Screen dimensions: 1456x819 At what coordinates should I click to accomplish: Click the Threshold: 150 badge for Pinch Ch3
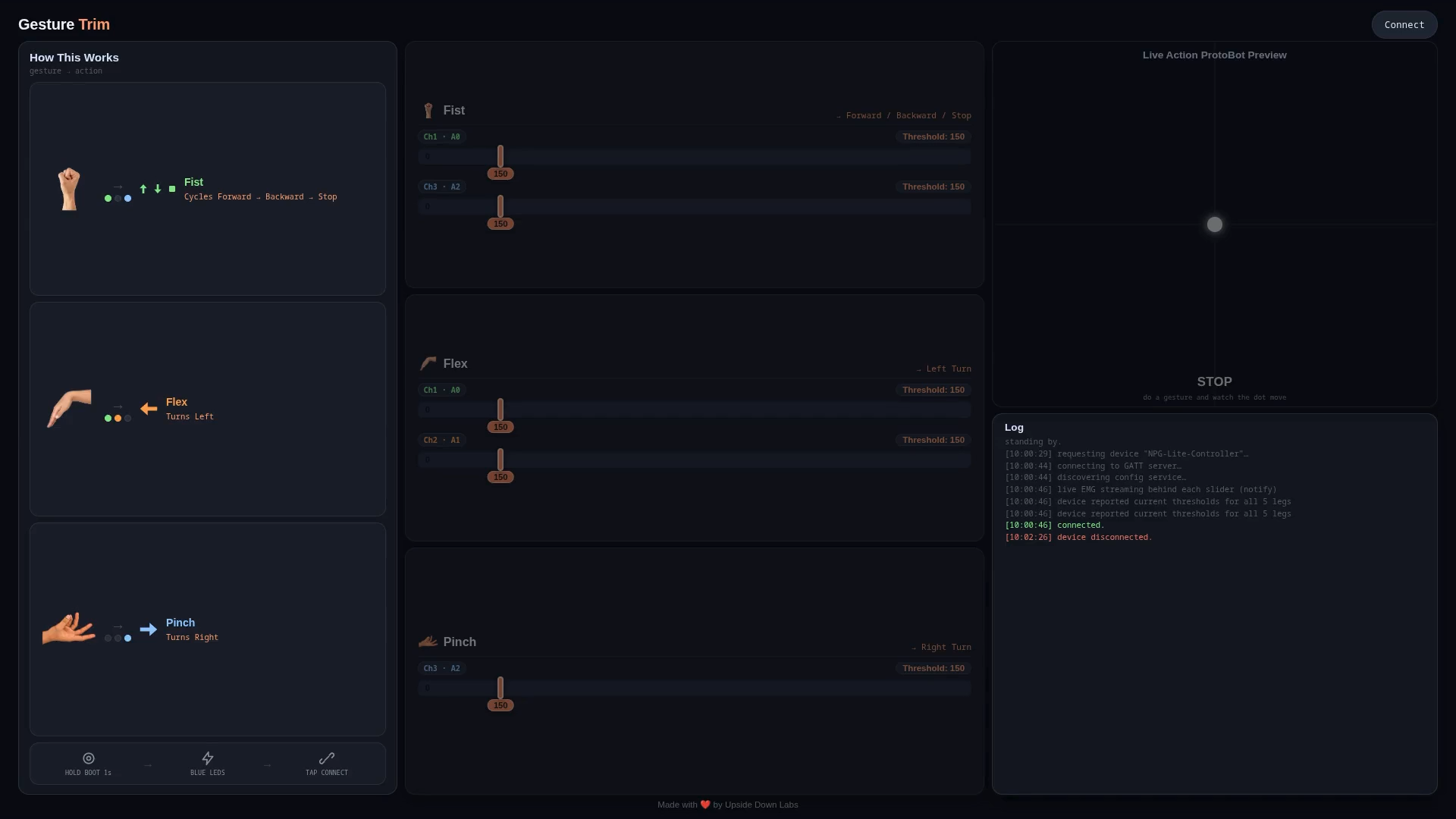coord(934,668)
